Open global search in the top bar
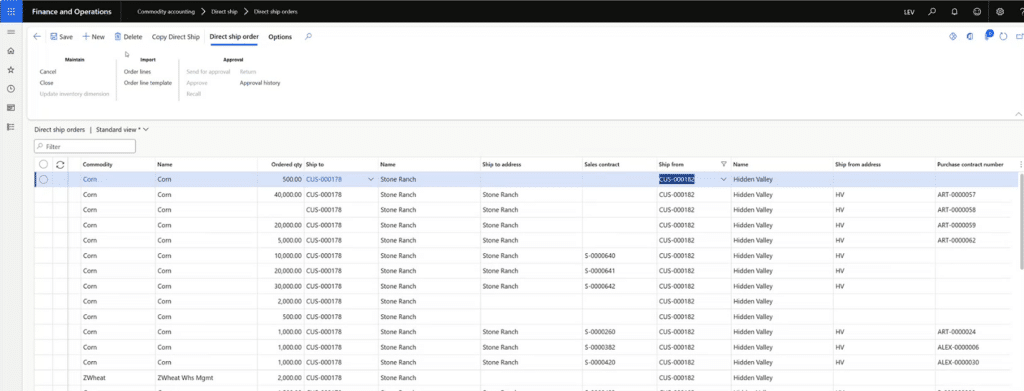The image size is (1024, 391). [x=933, y=12]
